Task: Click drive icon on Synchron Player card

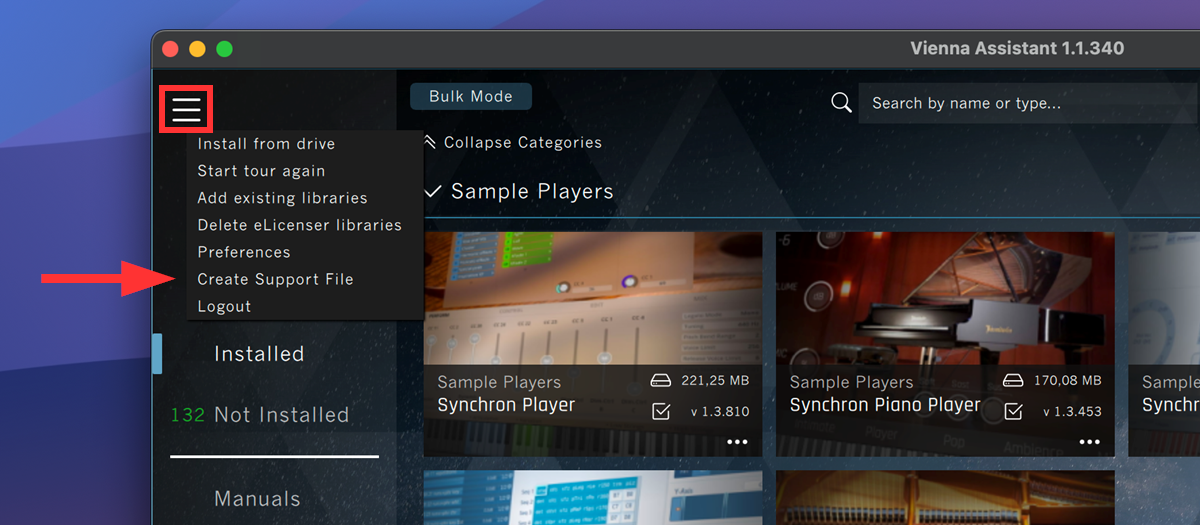Action: click(661, 380)
